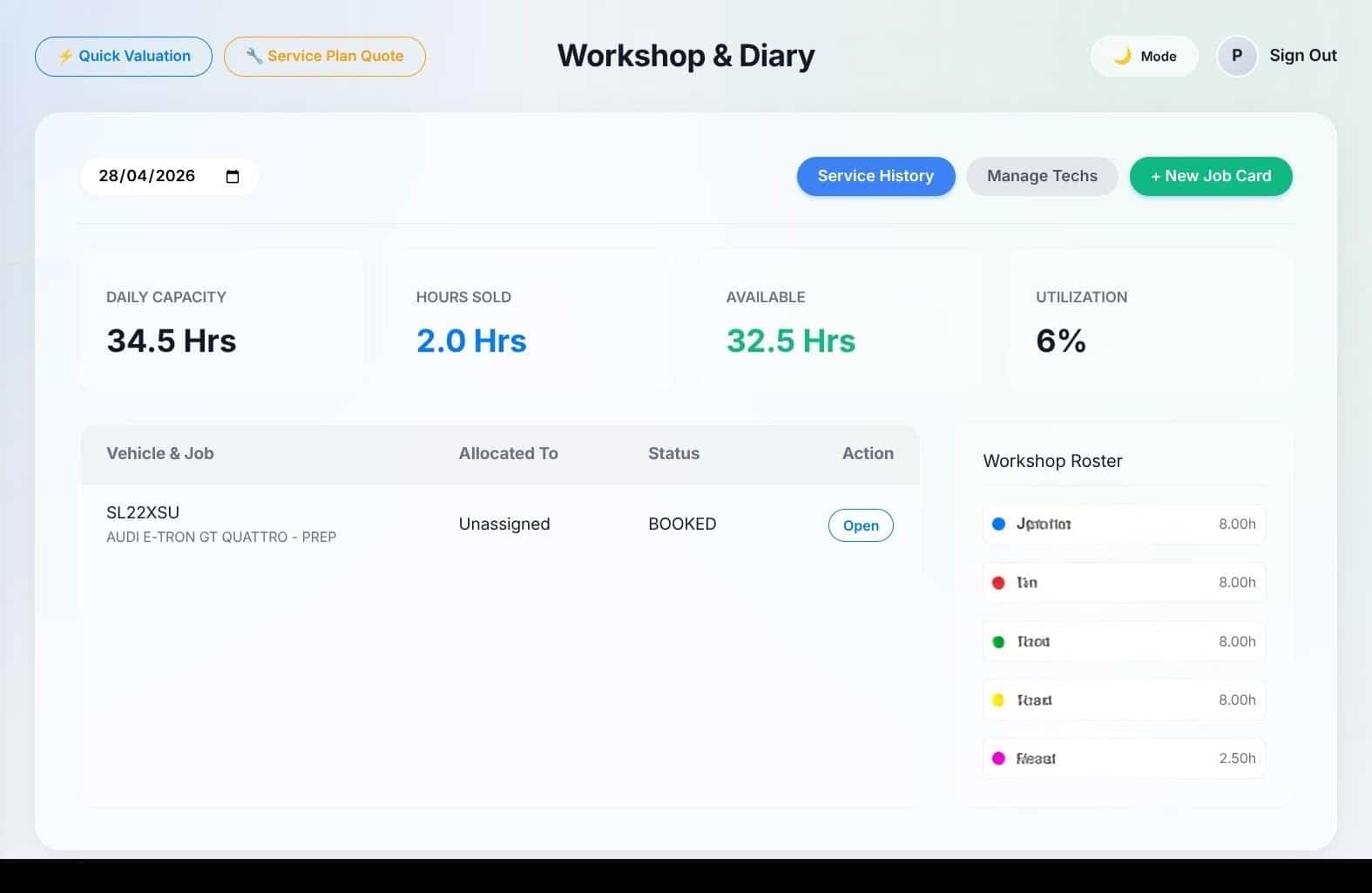Viewport: 1372px width, 893px height.
Task: Open Service History
Action: 875,176
